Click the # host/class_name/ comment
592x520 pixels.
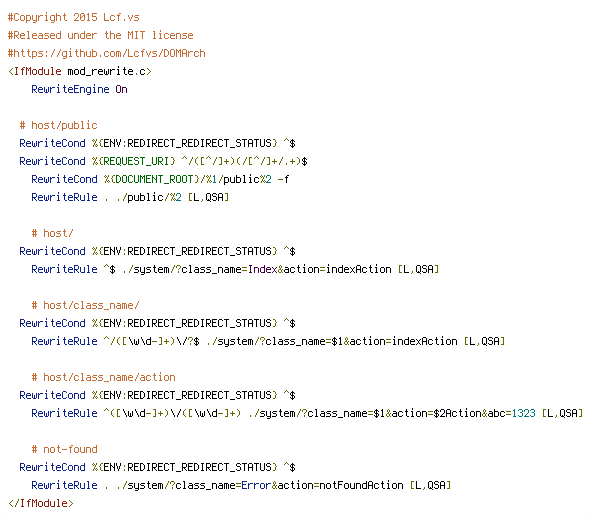tap(85, 305)
